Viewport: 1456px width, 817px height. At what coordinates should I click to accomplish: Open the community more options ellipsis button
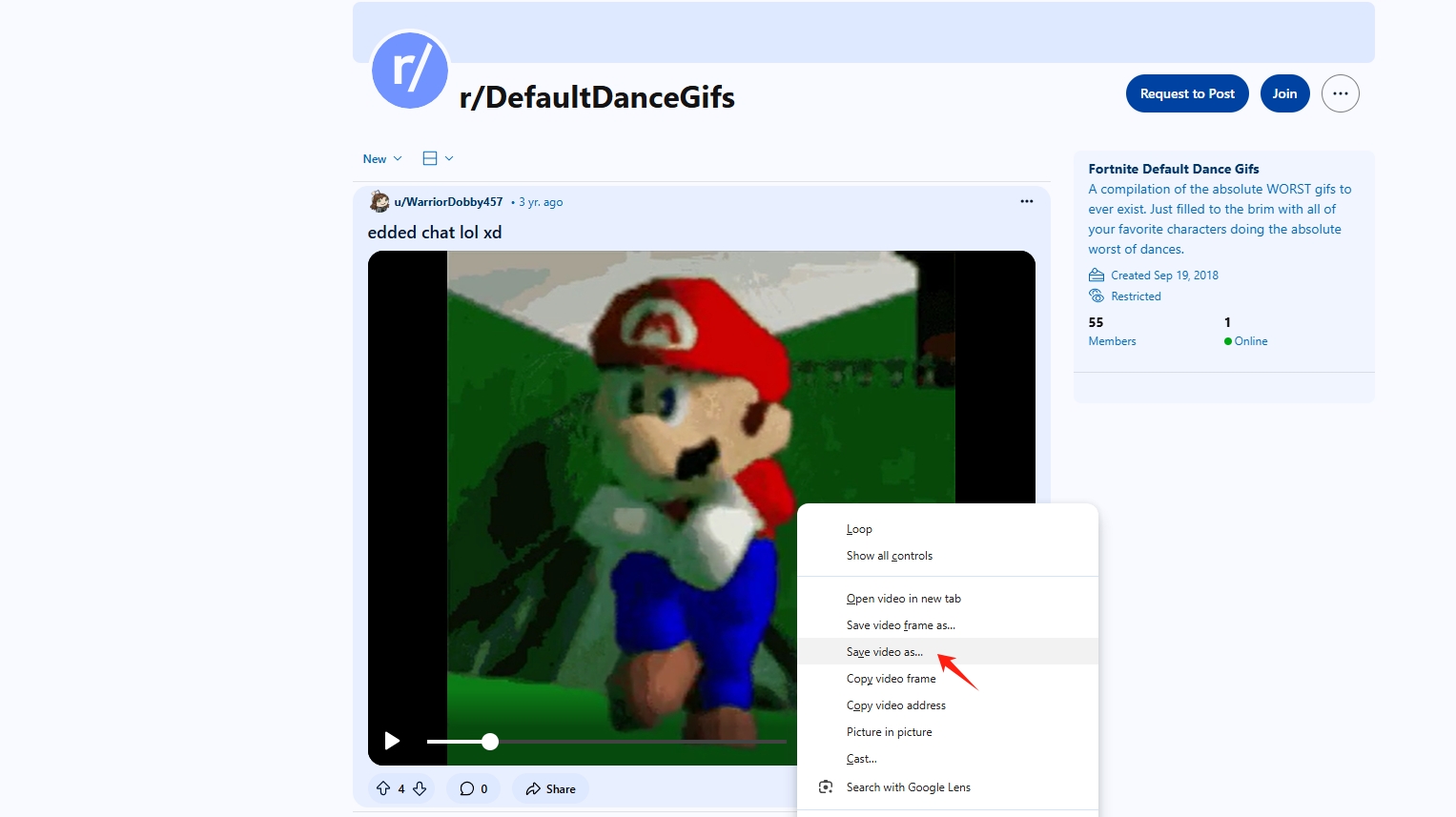(1340, 93)
